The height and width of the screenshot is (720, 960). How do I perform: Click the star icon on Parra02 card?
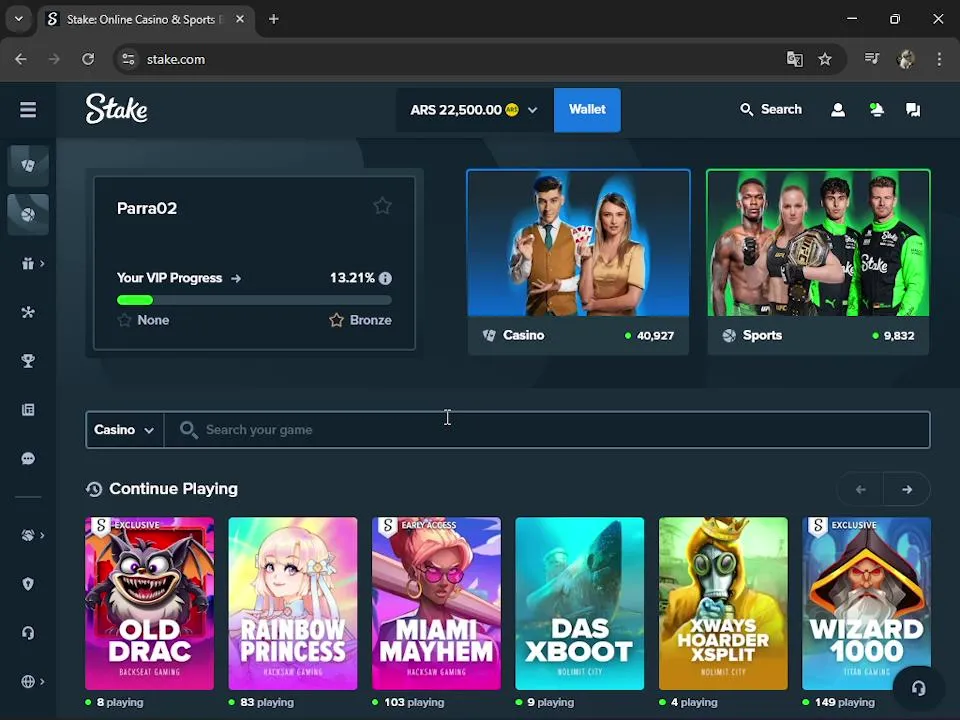[382, 206]
